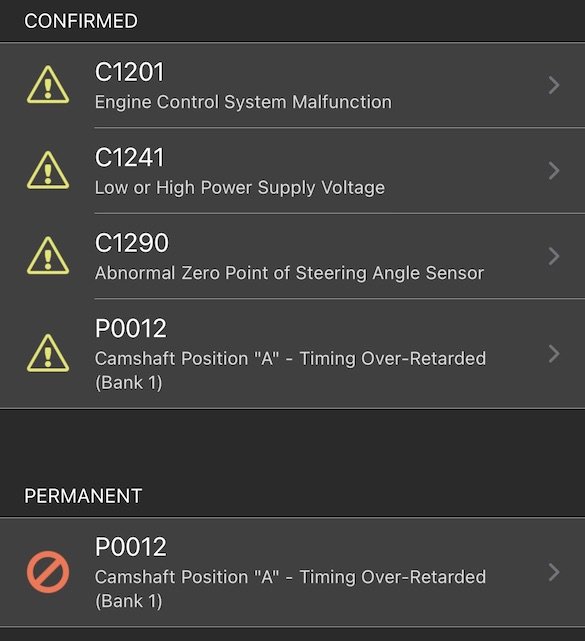The width and height of the screenshot is (585, 641).
Task: Open the permanent P0012 entry's chevron arrow
Action: click(554, 572)
